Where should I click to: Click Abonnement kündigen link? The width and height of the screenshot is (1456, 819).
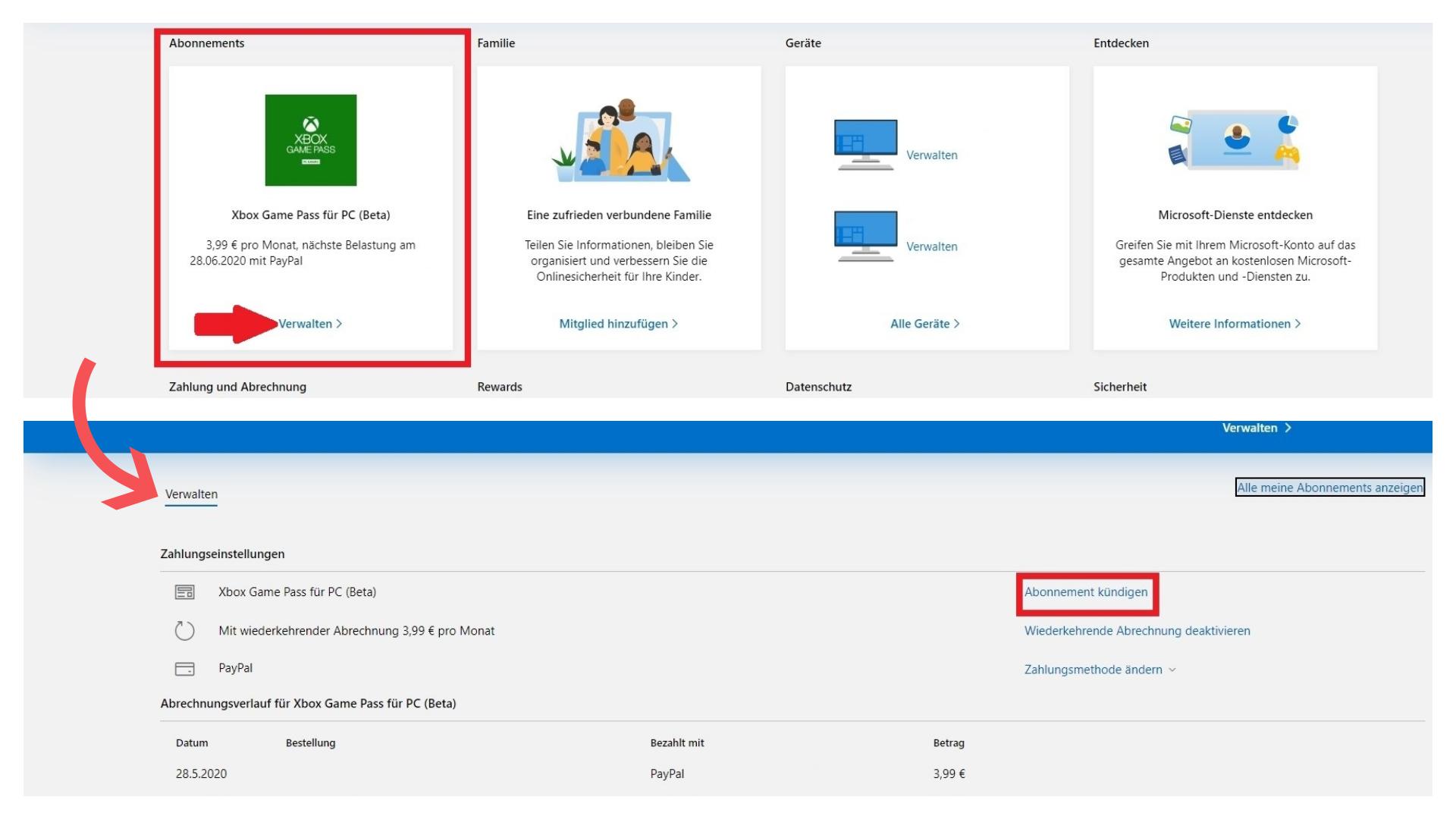(x=1086, y=592)
